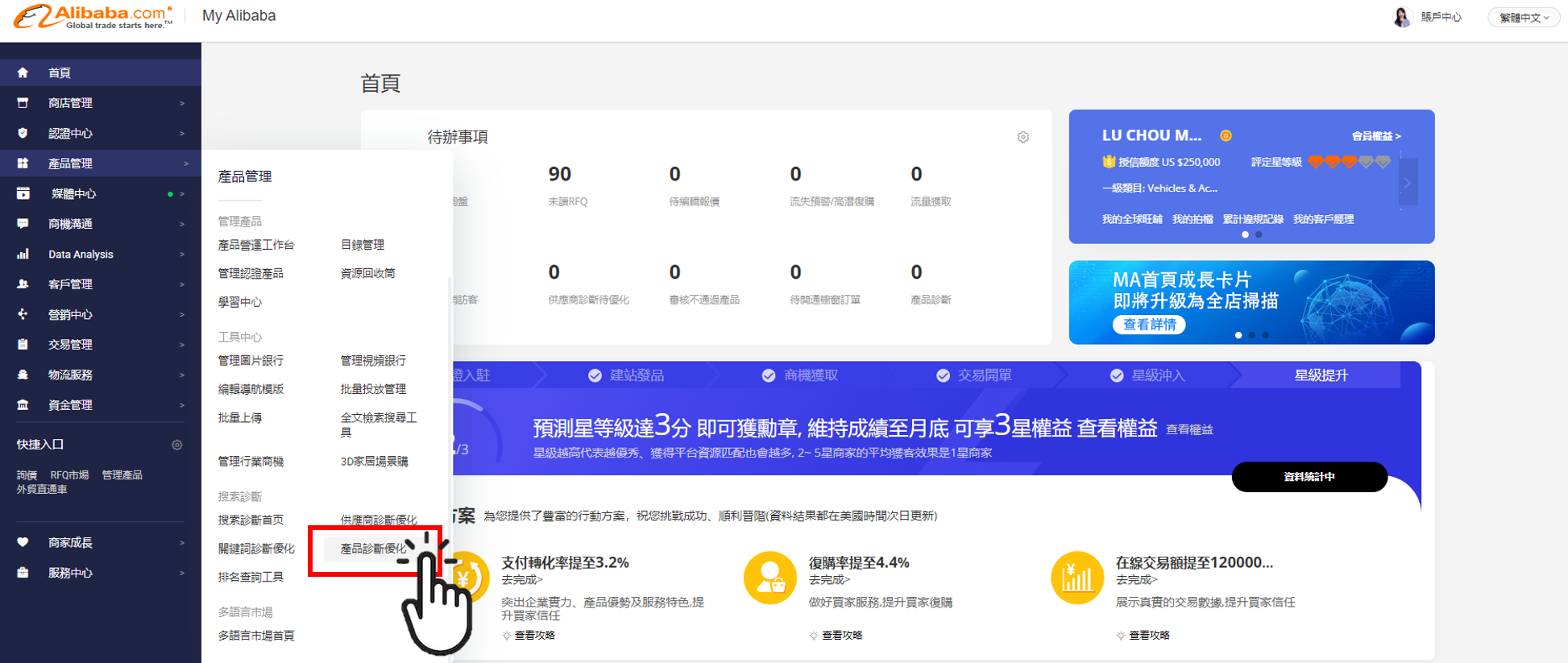Viewport: 1568px width, 663px height.
Task: Click the user avatar at top right
Action: point(1401,17)
